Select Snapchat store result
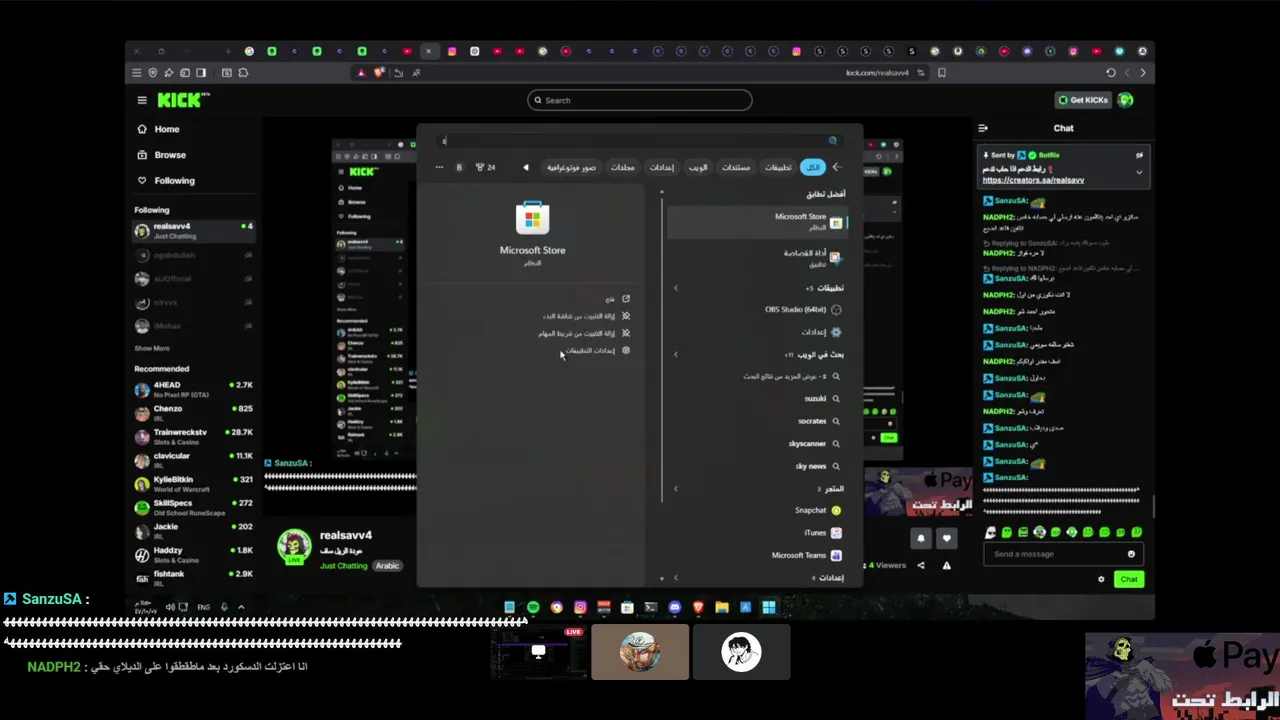1280x720 pixels. 757,510
